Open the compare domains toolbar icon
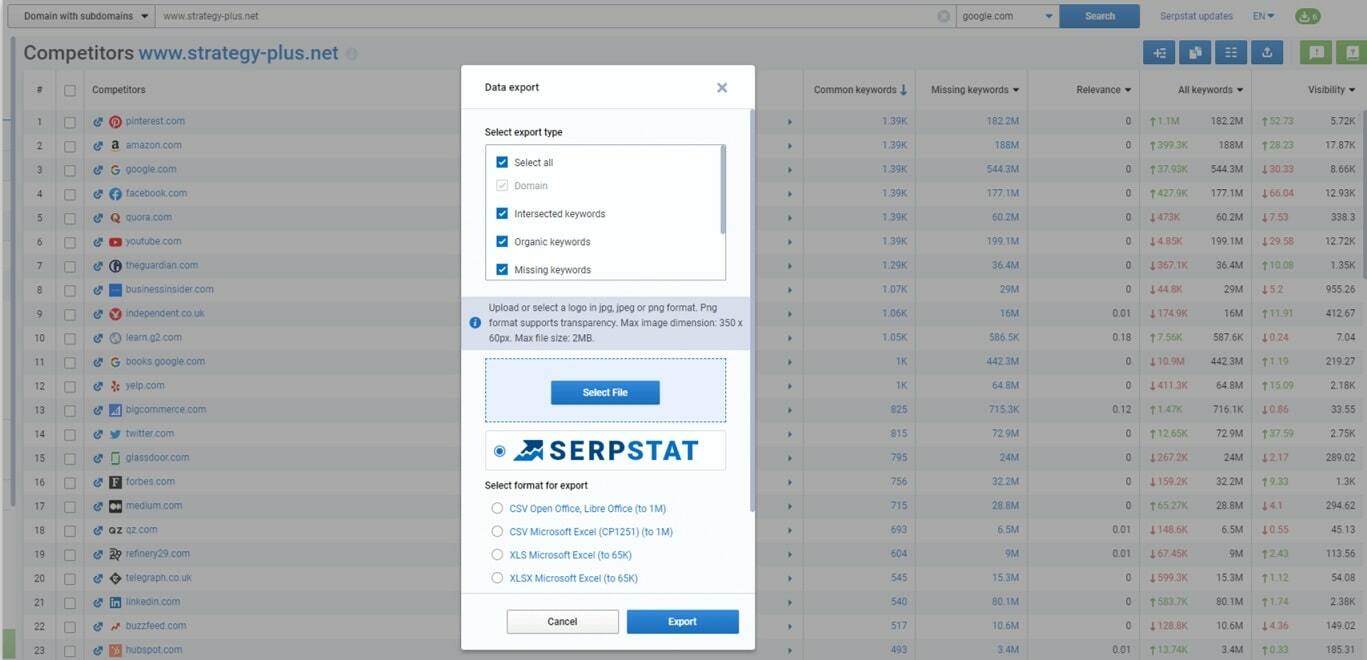Viewport: 1367px width, 660px height. pos(1195,52)
